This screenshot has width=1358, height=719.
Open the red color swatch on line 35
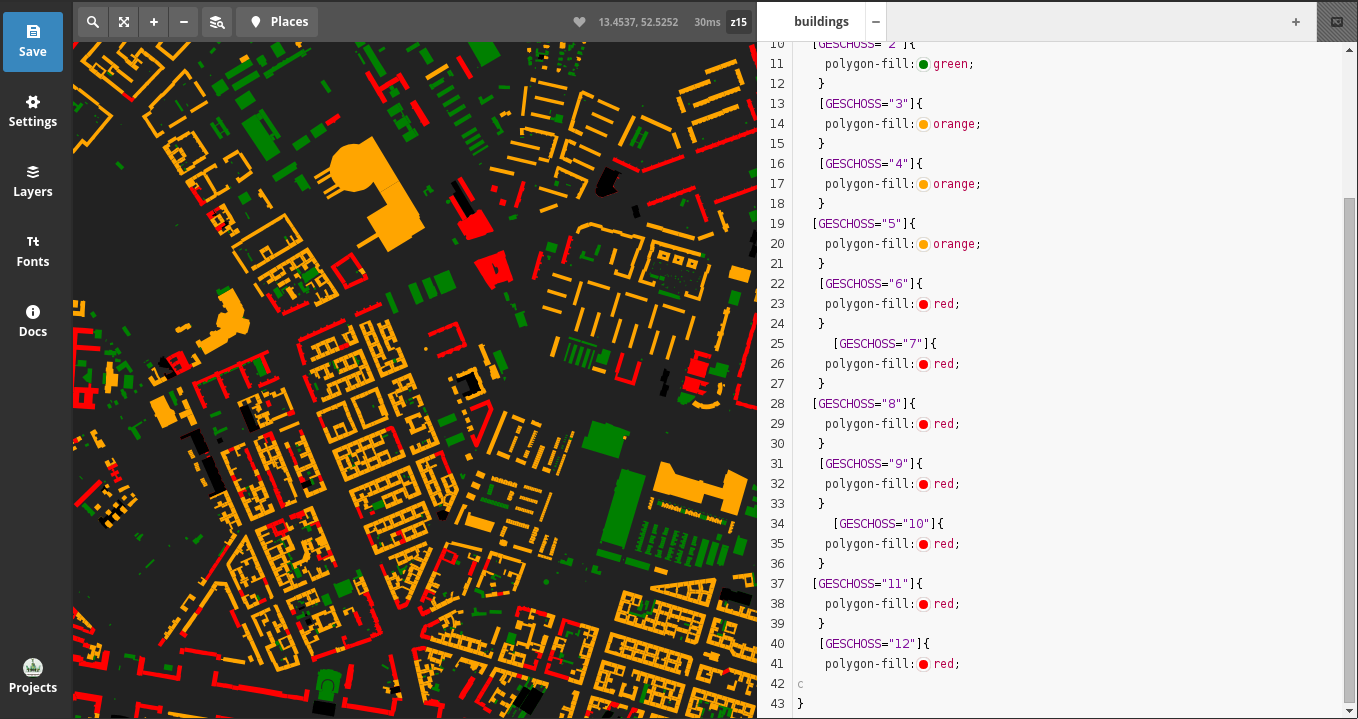[x=923, y=544]
